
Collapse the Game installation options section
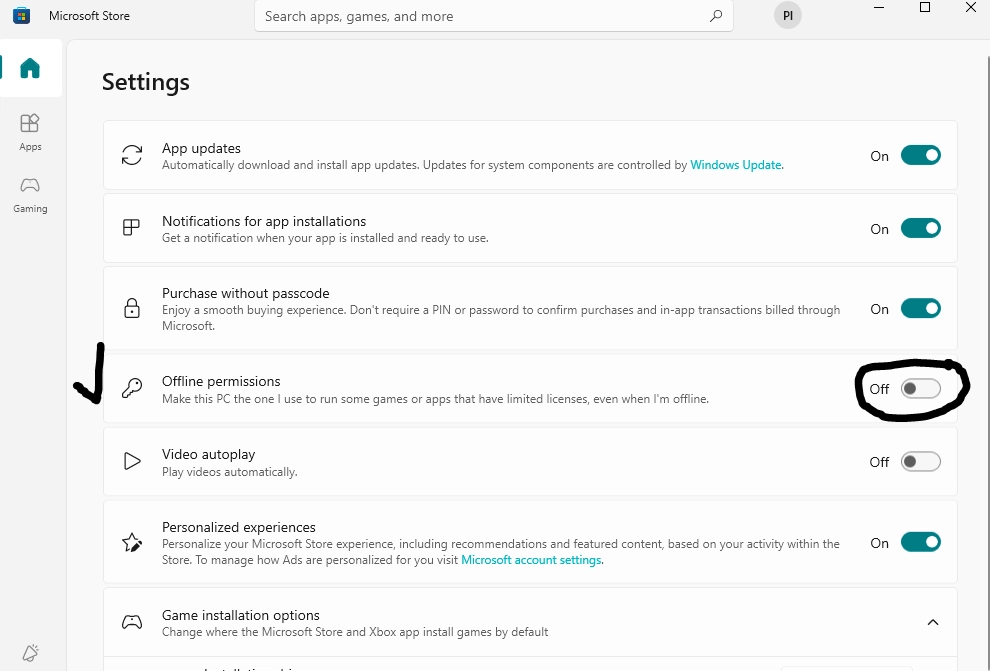coord(933,621)
